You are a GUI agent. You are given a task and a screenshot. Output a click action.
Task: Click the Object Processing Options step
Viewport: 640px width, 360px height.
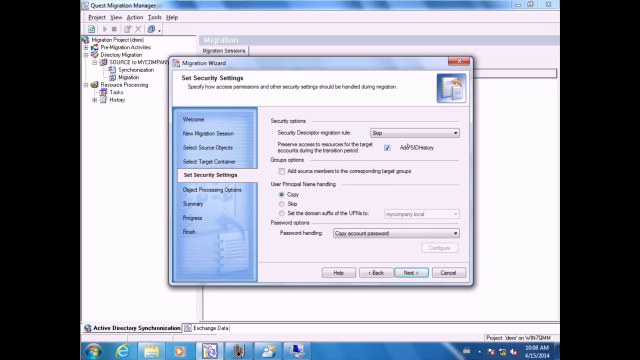point(212,190)
